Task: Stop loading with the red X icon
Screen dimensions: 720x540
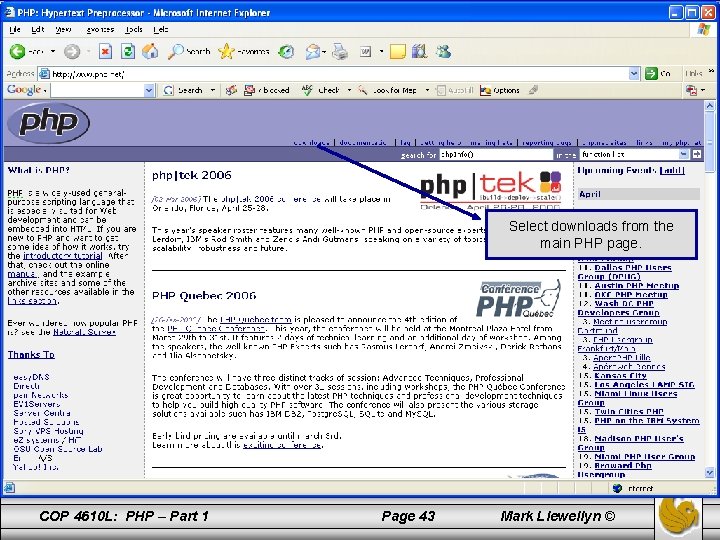Action: [106, 51]
